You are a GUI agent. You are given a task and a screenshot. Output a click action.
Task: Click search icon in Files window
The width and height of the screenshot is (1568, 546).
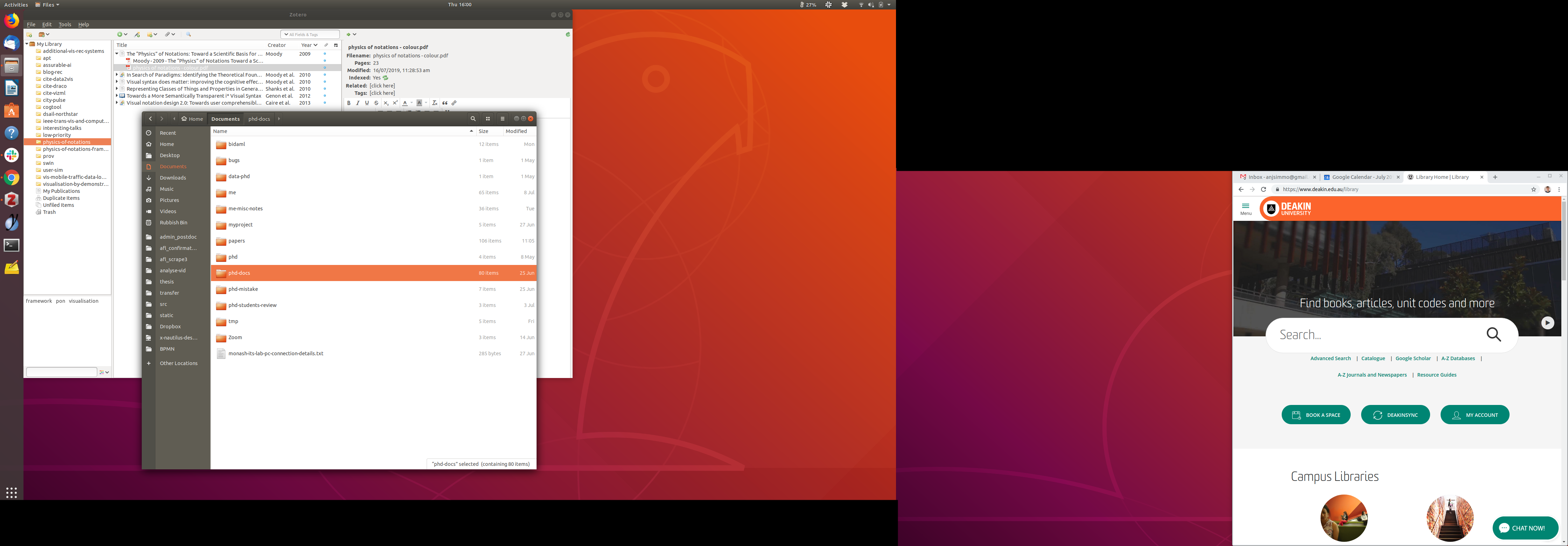(473, 119)
